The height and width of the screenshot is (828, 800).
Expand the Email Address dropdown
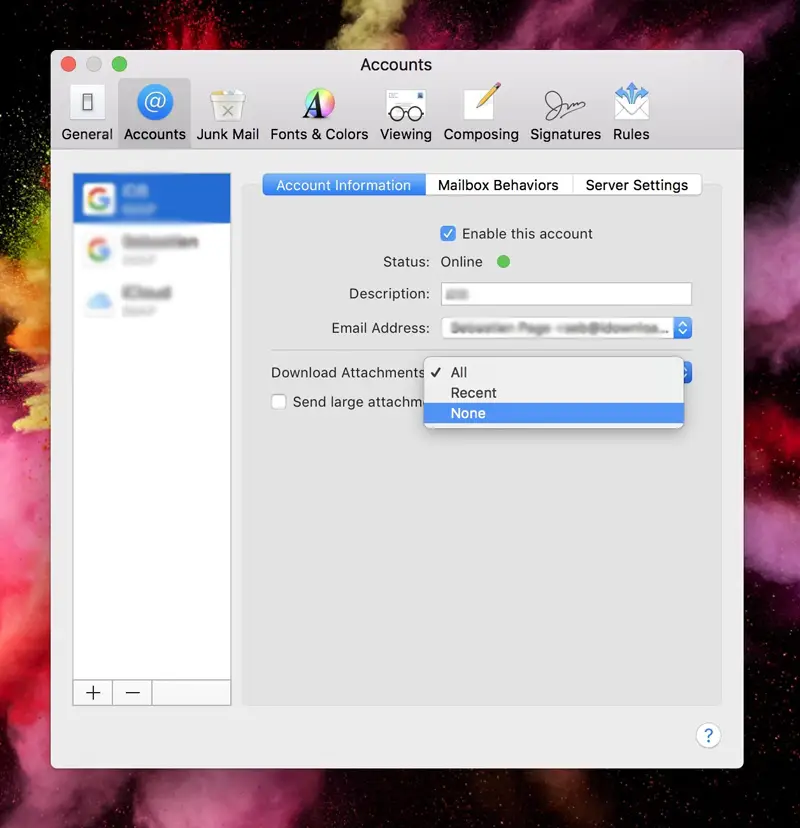[x=682, y=328]
